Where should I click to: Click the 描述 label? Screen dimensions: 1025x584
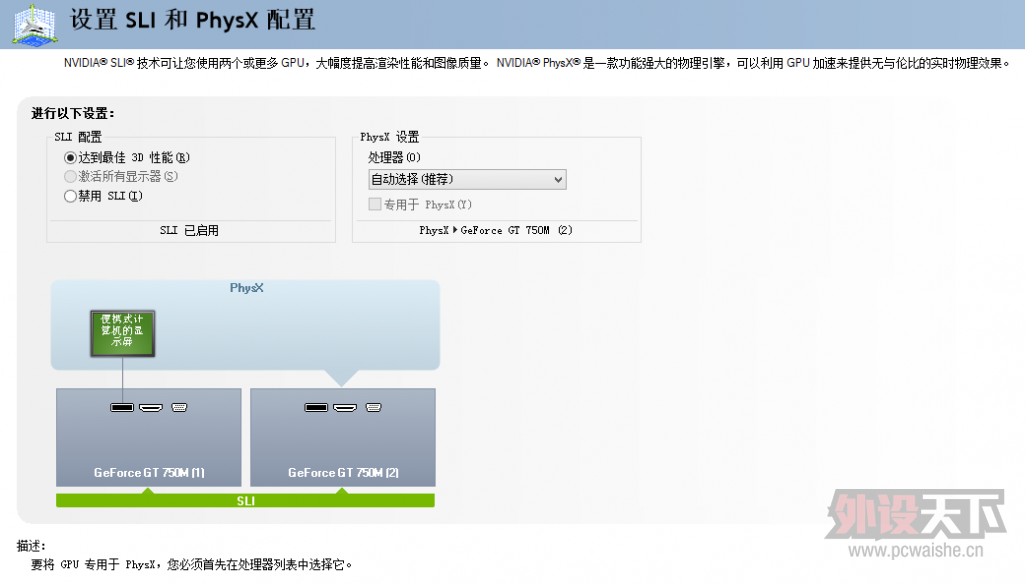click(x=31, y=545)
